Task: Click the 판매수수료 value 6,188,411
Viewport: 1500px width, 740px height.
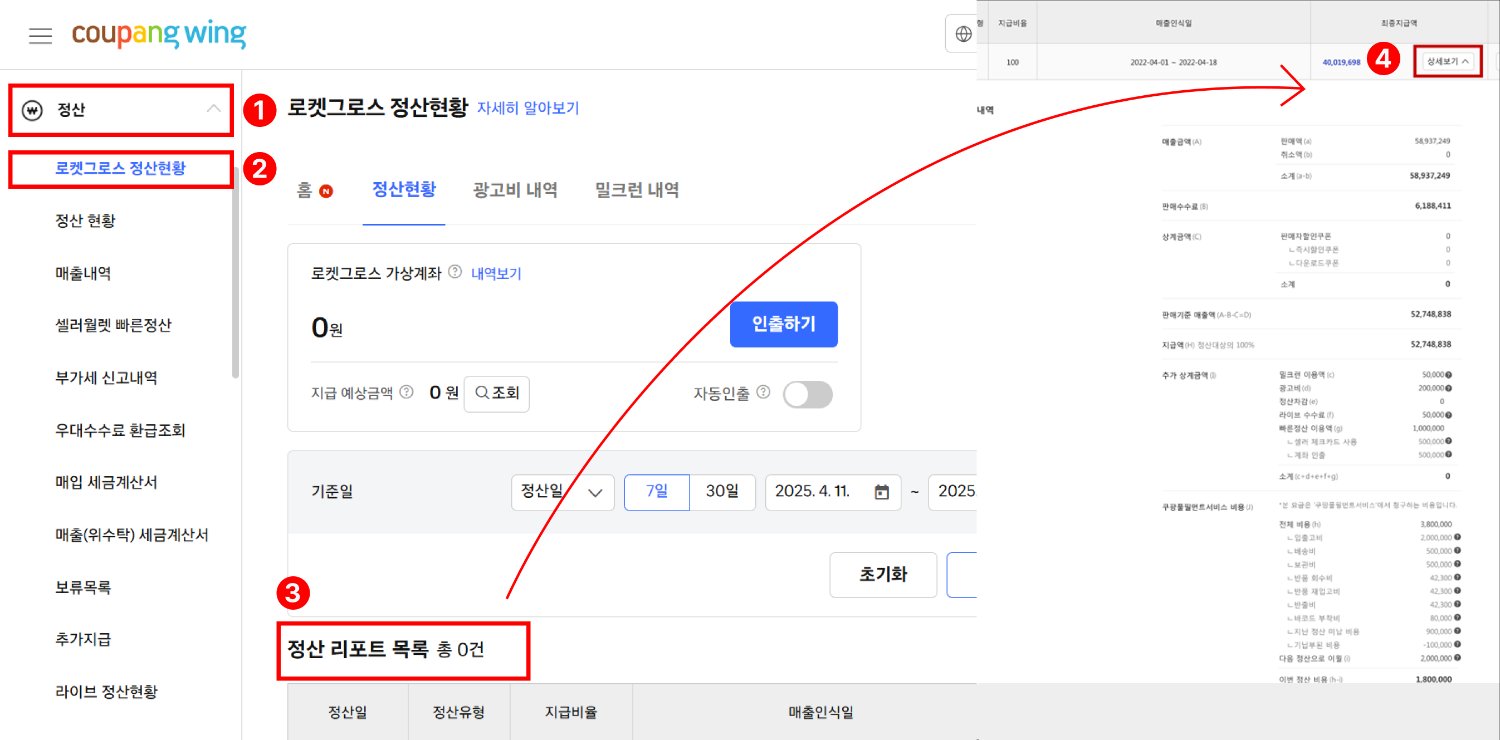Action: 1433,205
